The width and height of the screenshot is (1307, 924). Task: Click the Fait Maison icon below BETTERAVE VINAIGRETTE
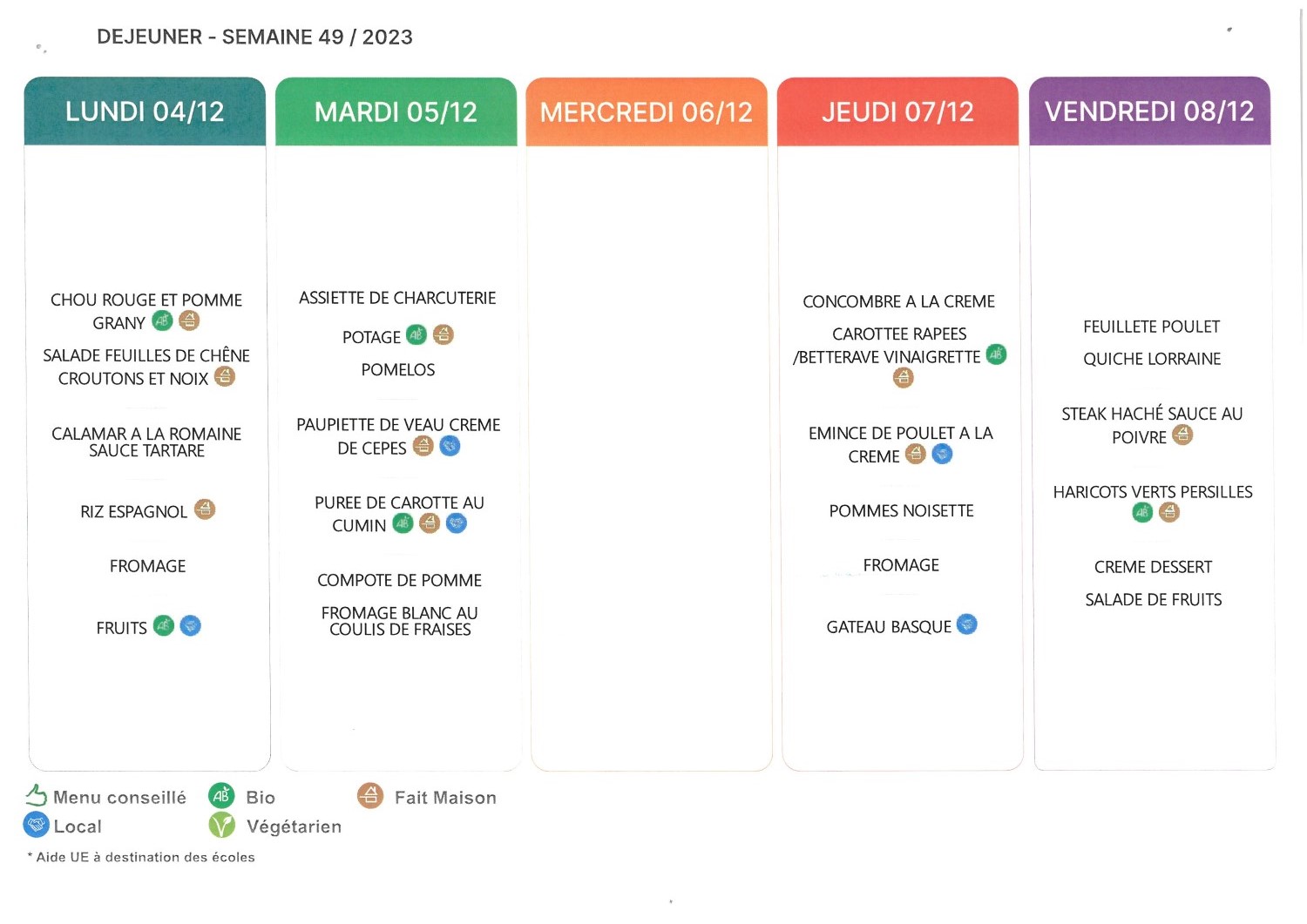tap(904, 378)
